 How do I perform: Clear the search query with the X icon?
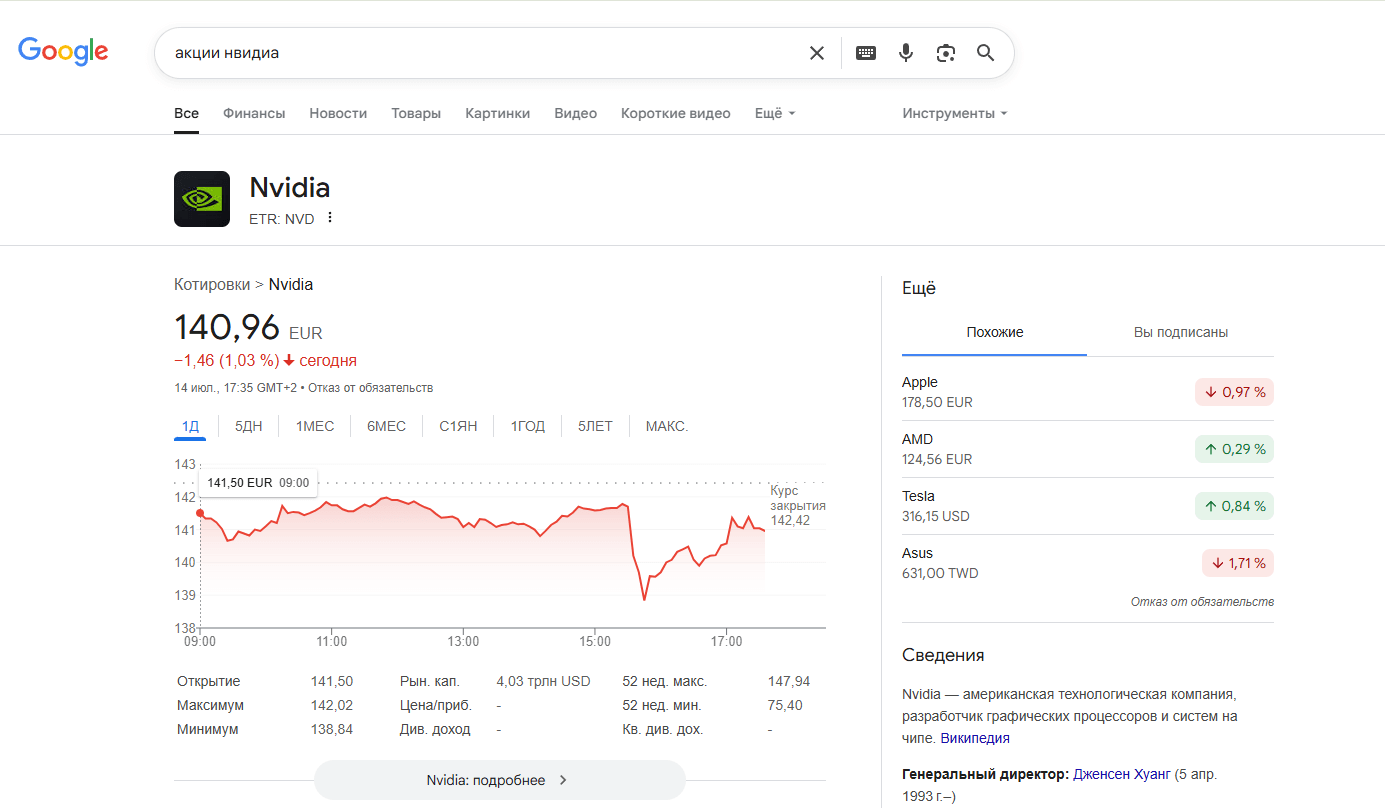[817, 53]
